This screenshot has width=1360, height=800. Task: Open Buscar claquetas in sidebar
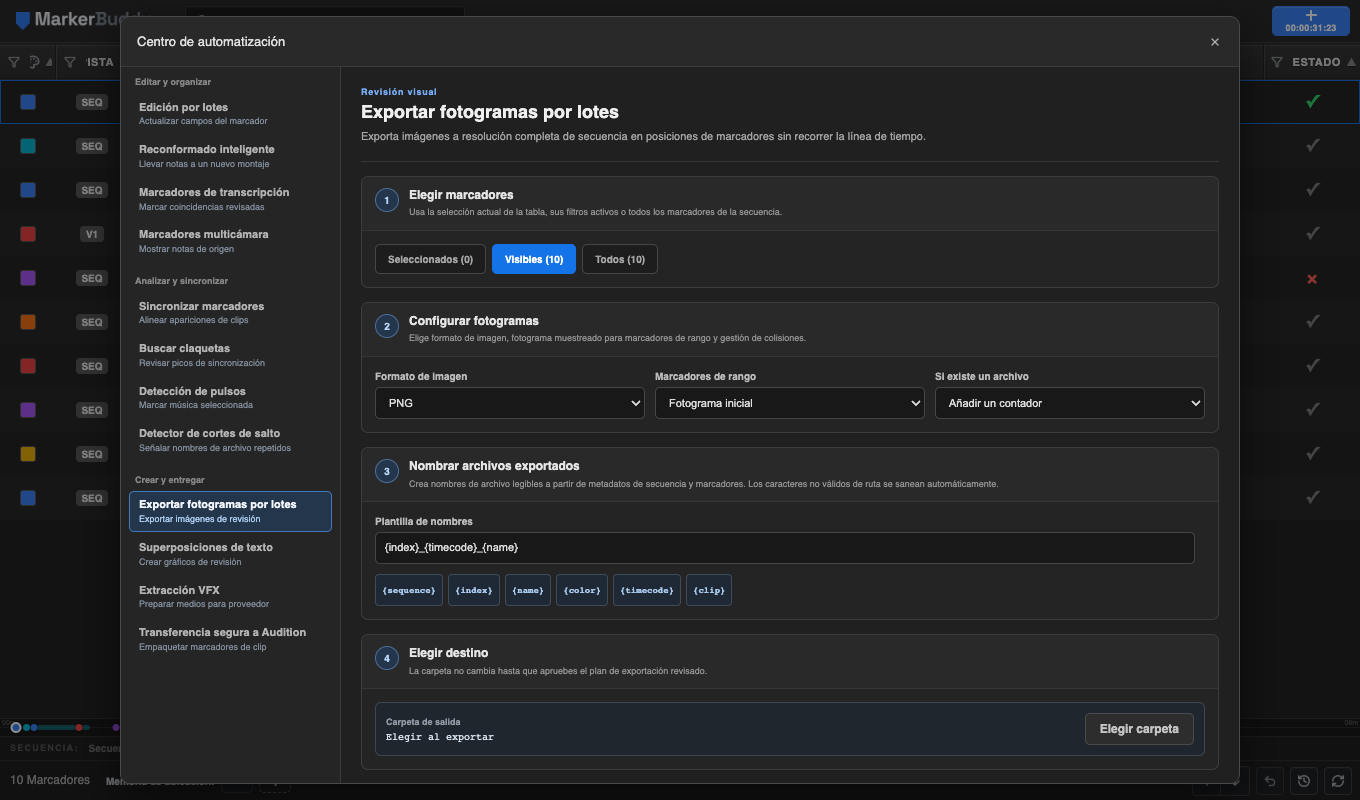click(x=230, y=355)
